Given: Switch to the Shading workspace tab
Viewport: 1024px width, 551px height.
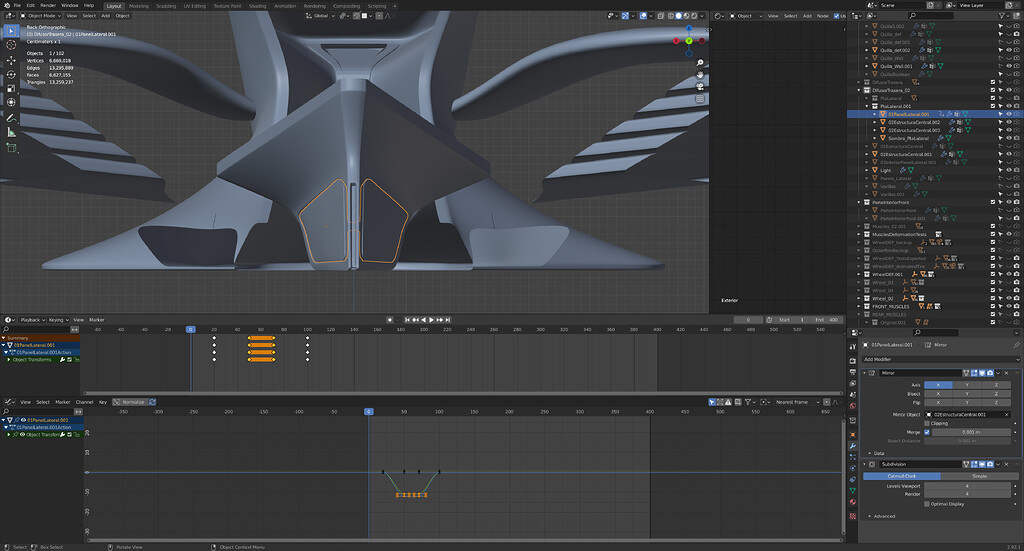Looking at the screenshot, I should (257, 6).
